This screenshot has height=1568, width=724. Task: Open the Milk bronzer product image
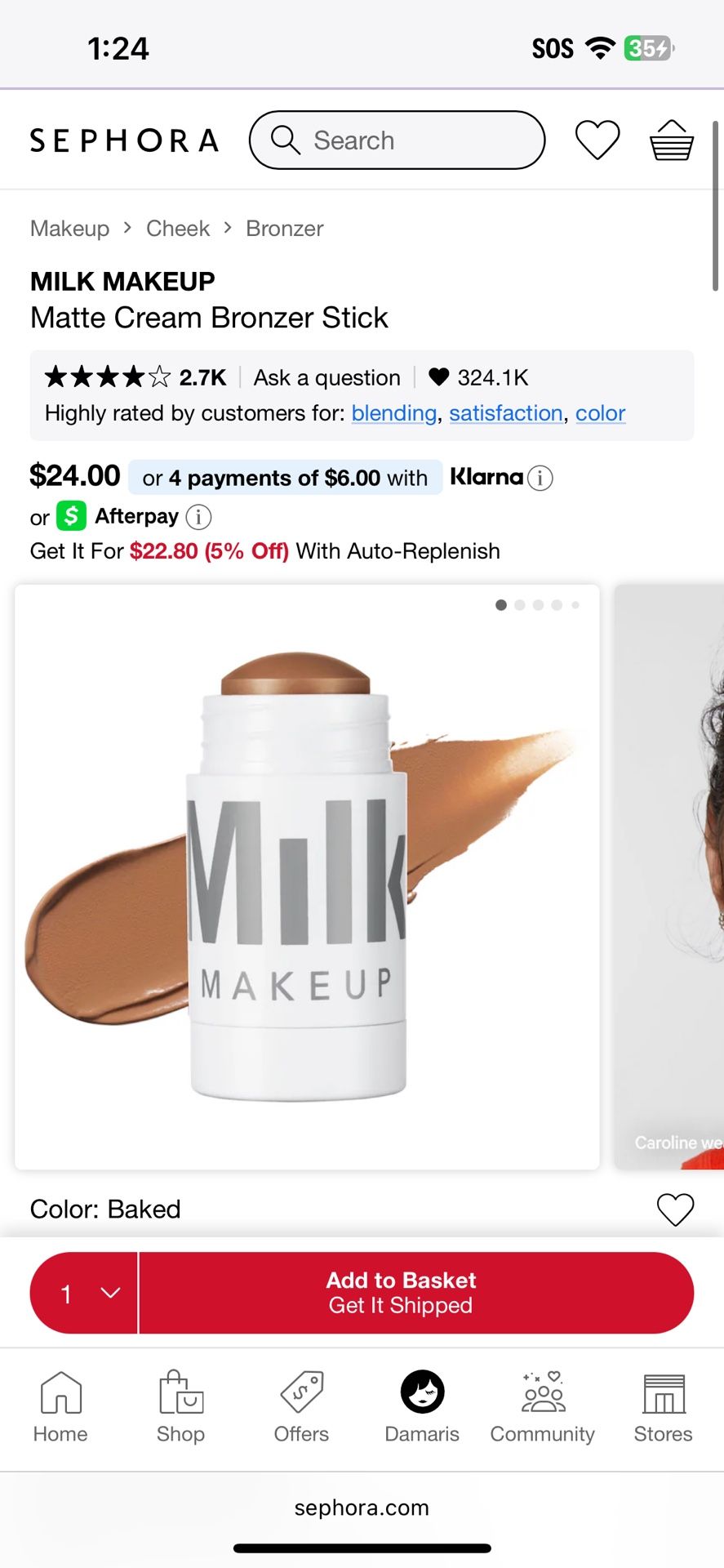[307, 876]
